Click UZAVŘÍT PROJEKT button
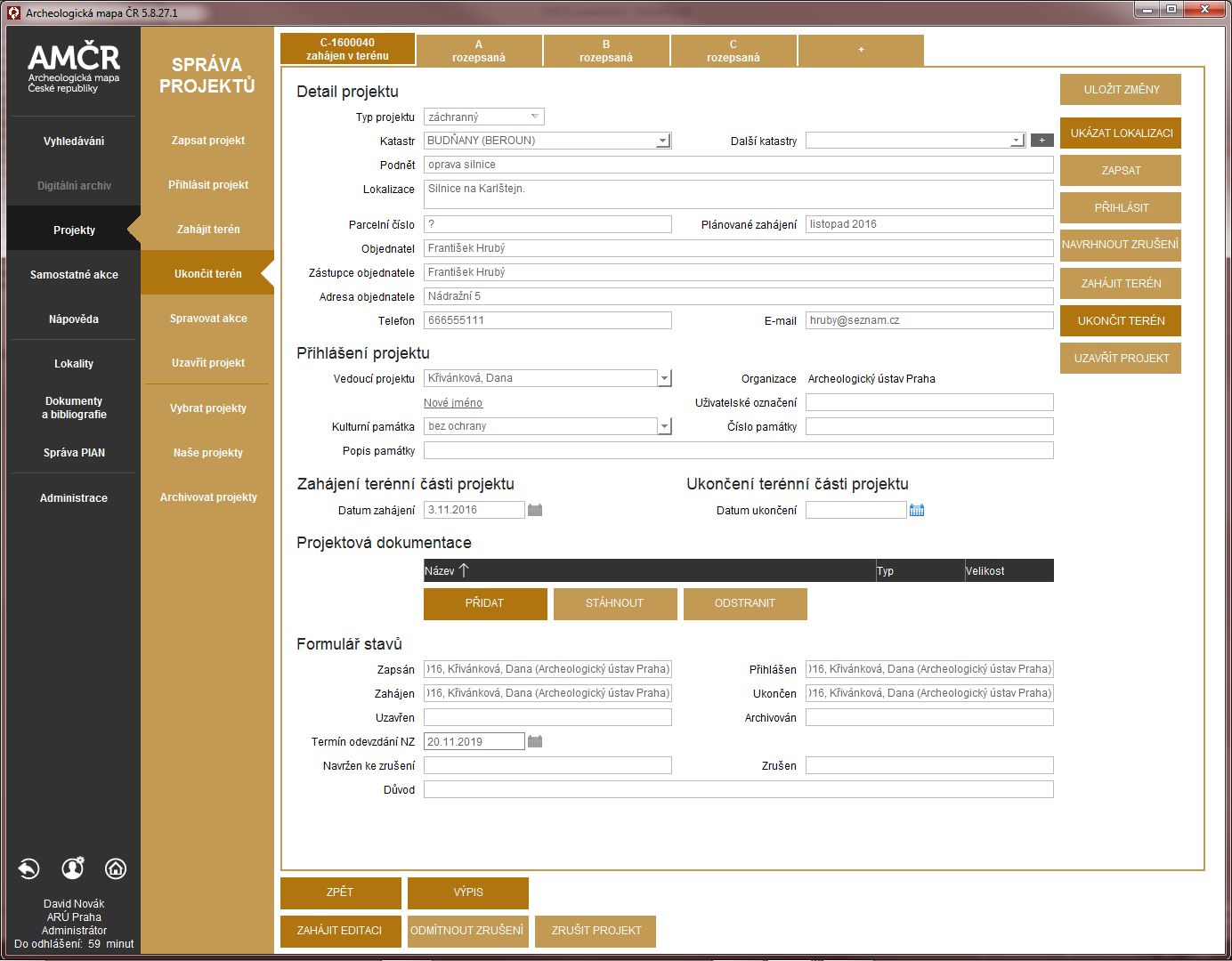This screenshot has height=961, width=1232. (1121, 358)
